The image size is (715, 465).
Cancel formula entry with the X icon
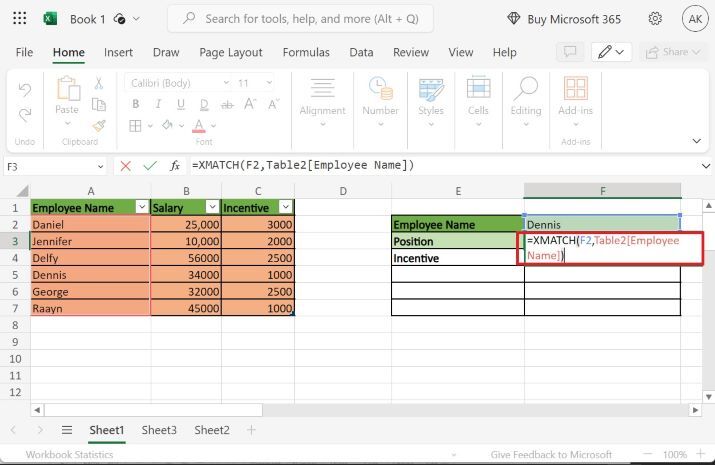tap(125, 165)
